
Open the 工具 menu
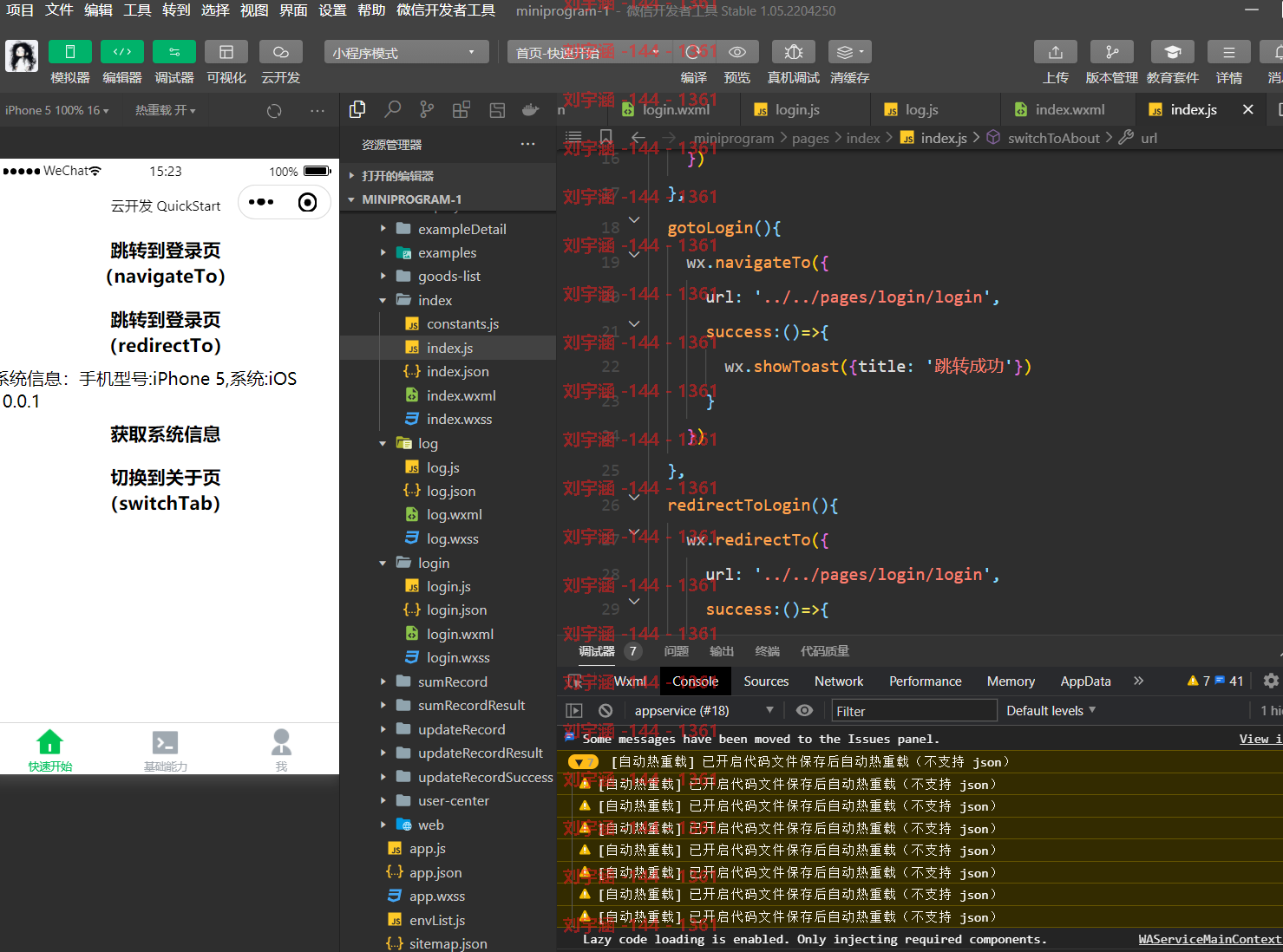[137, 10]
